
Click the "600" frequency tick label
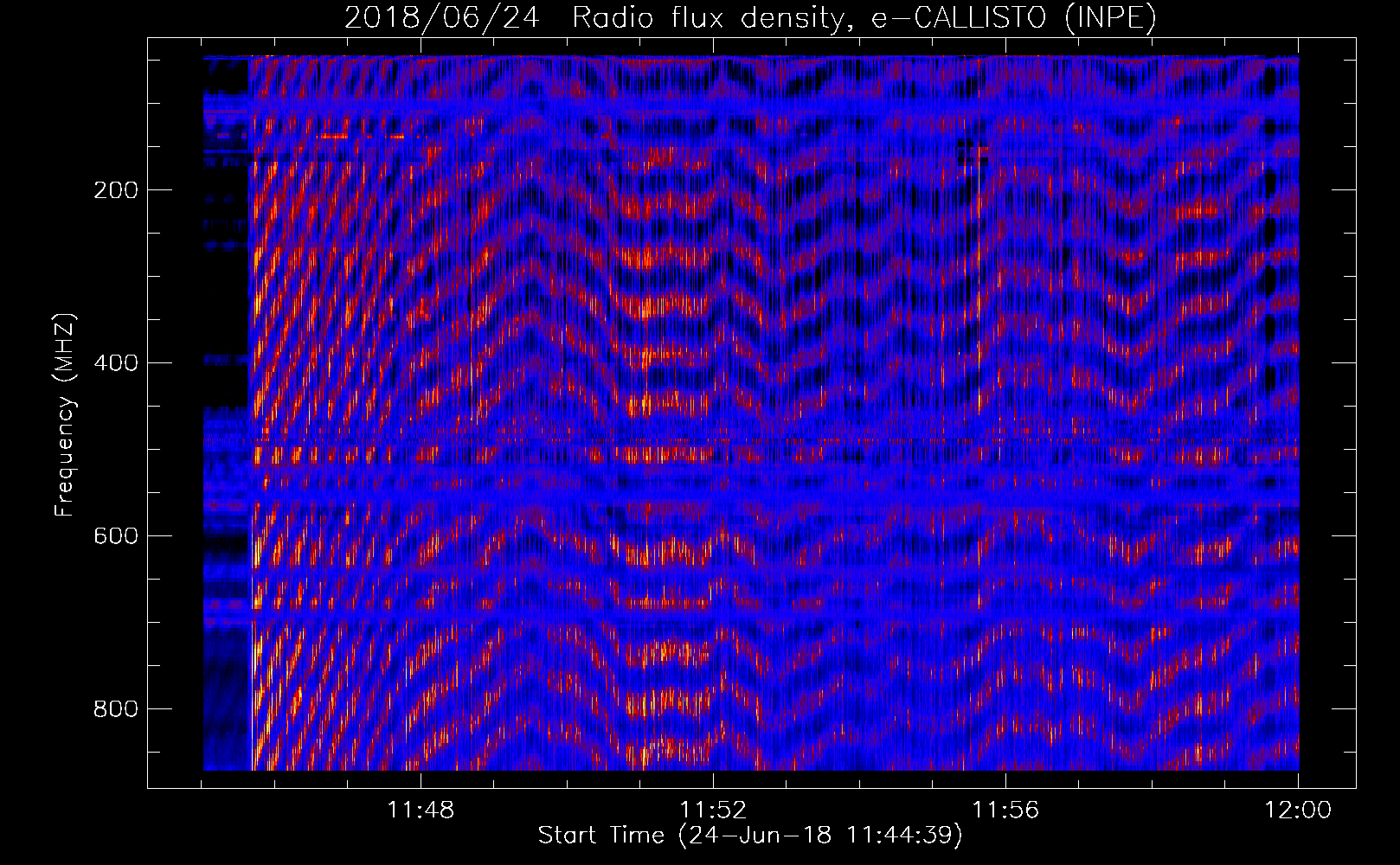115,536
